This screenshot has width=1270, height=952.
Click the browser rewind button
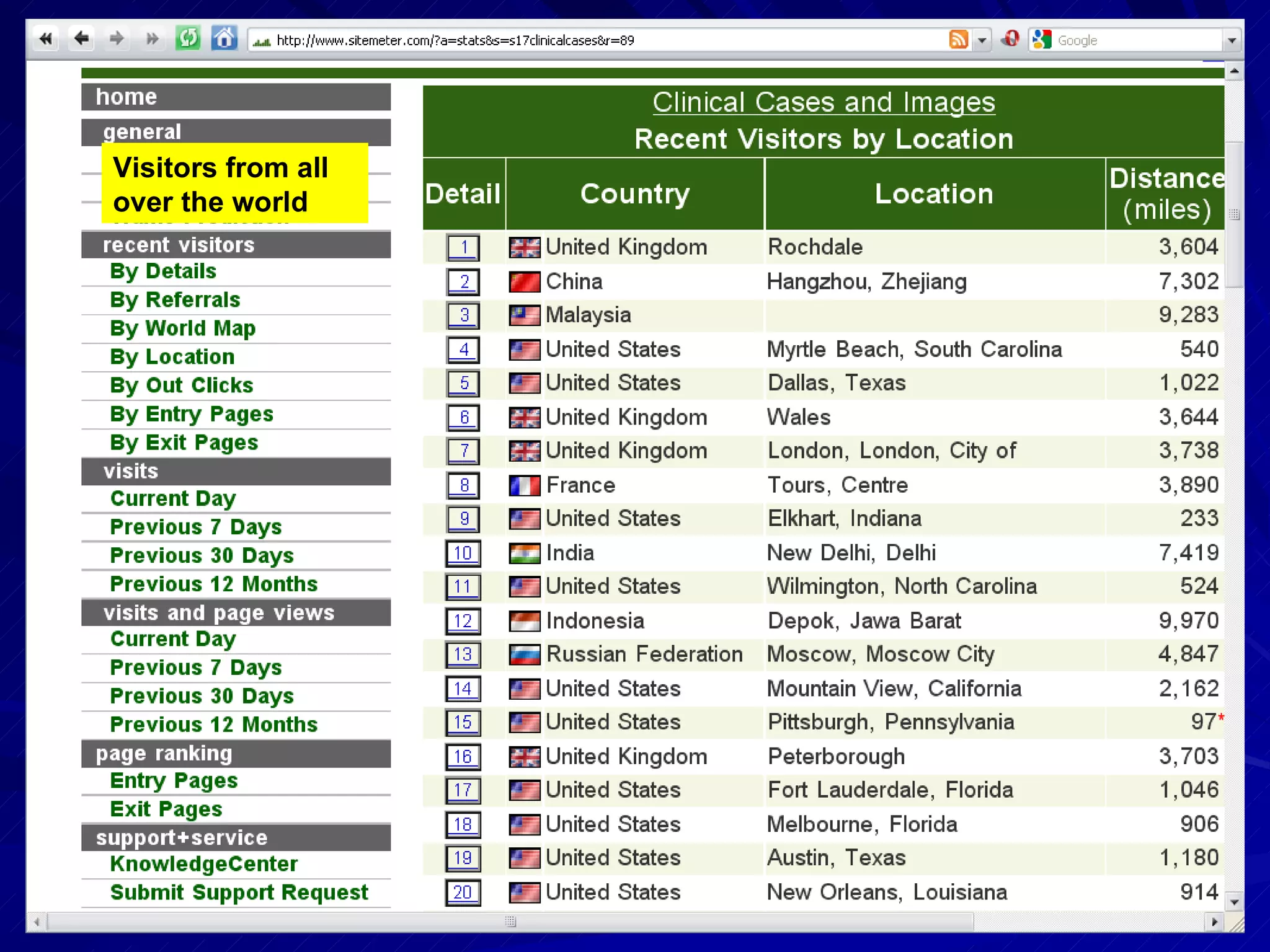point(45,40)
